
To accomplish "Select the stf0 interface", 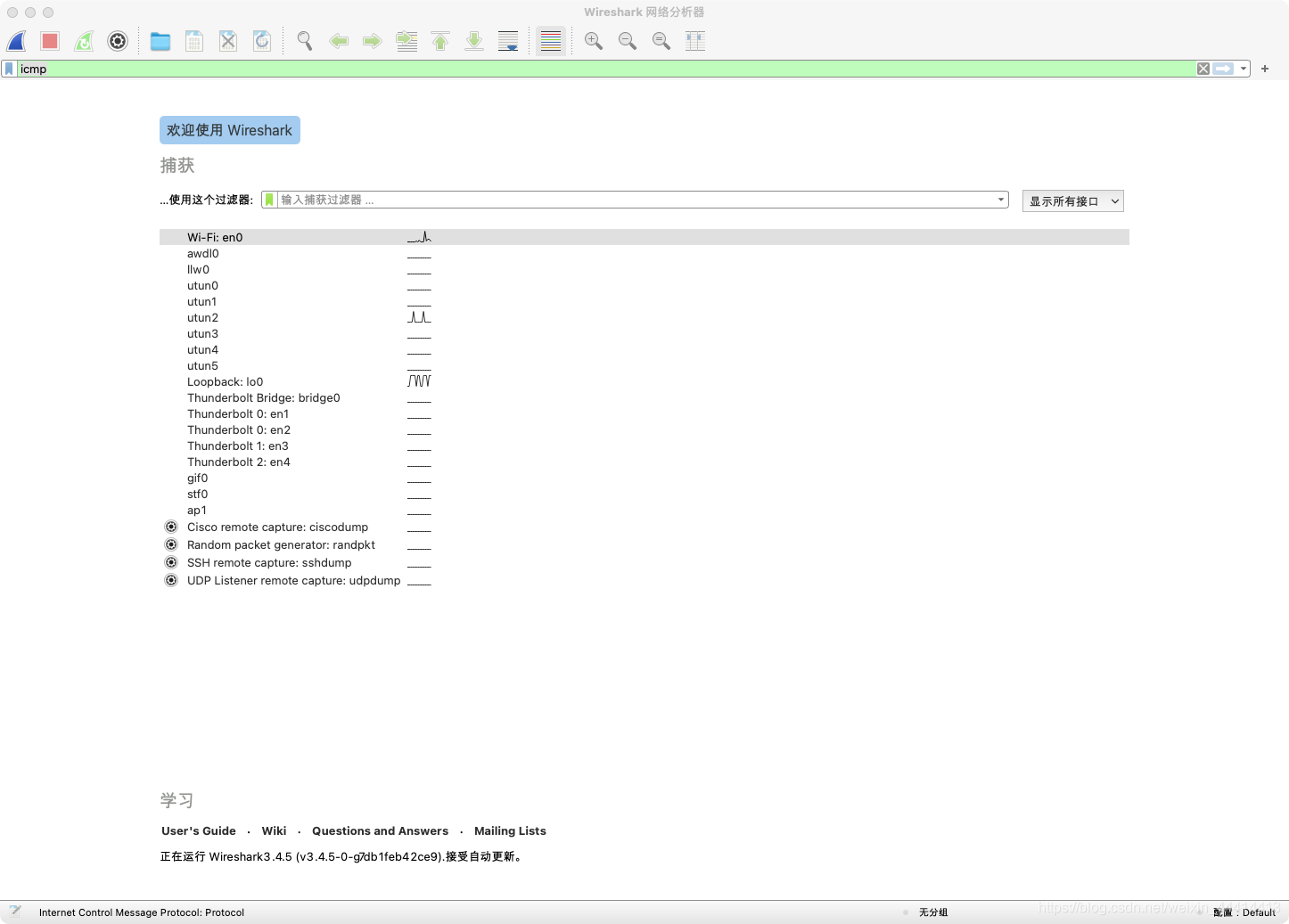I will click(x=644, y=494).
